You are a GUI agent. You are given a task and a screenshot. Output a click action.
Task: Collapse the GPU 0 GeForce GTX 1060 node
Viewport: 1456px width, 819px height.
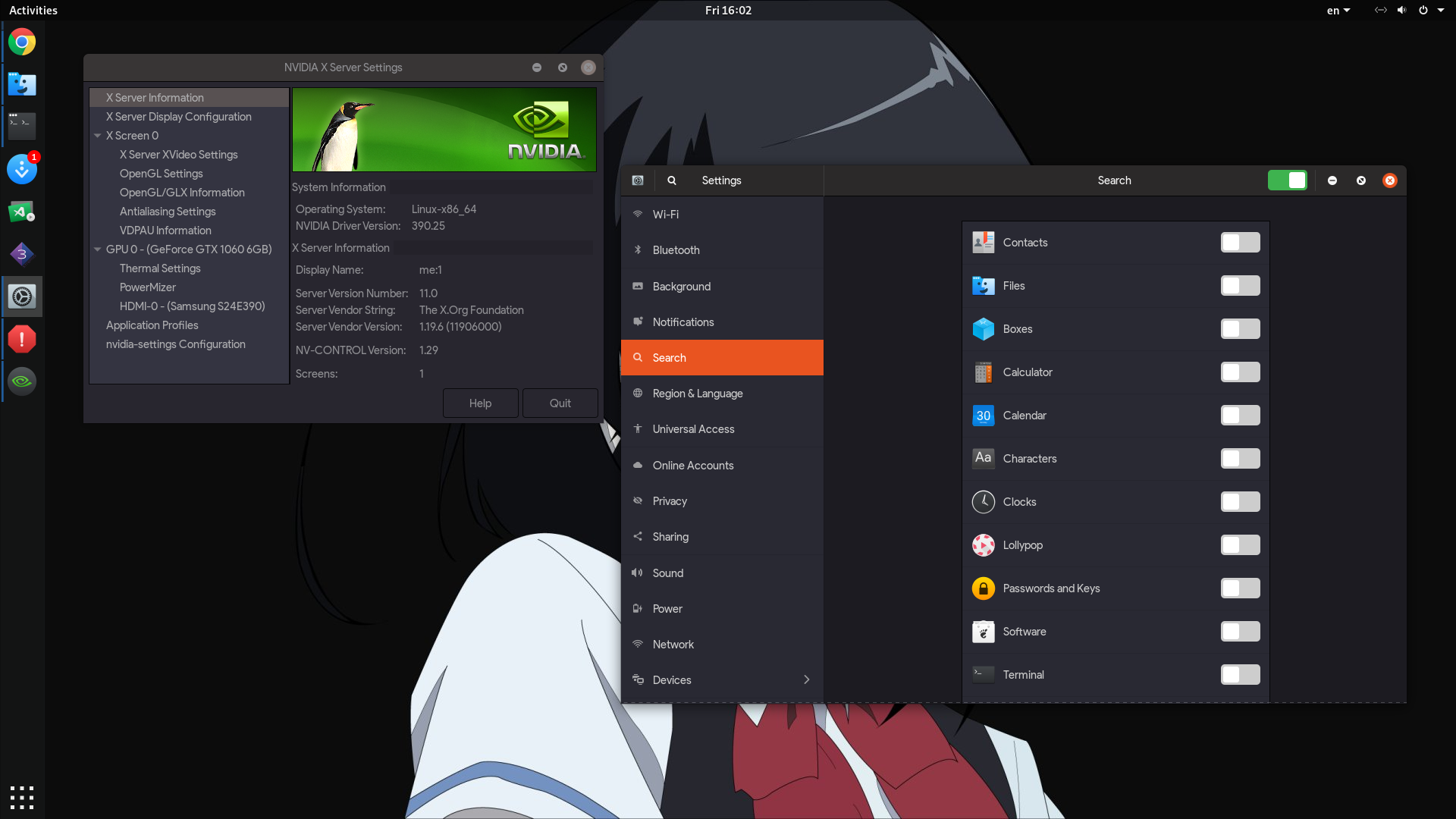point(98,249)
